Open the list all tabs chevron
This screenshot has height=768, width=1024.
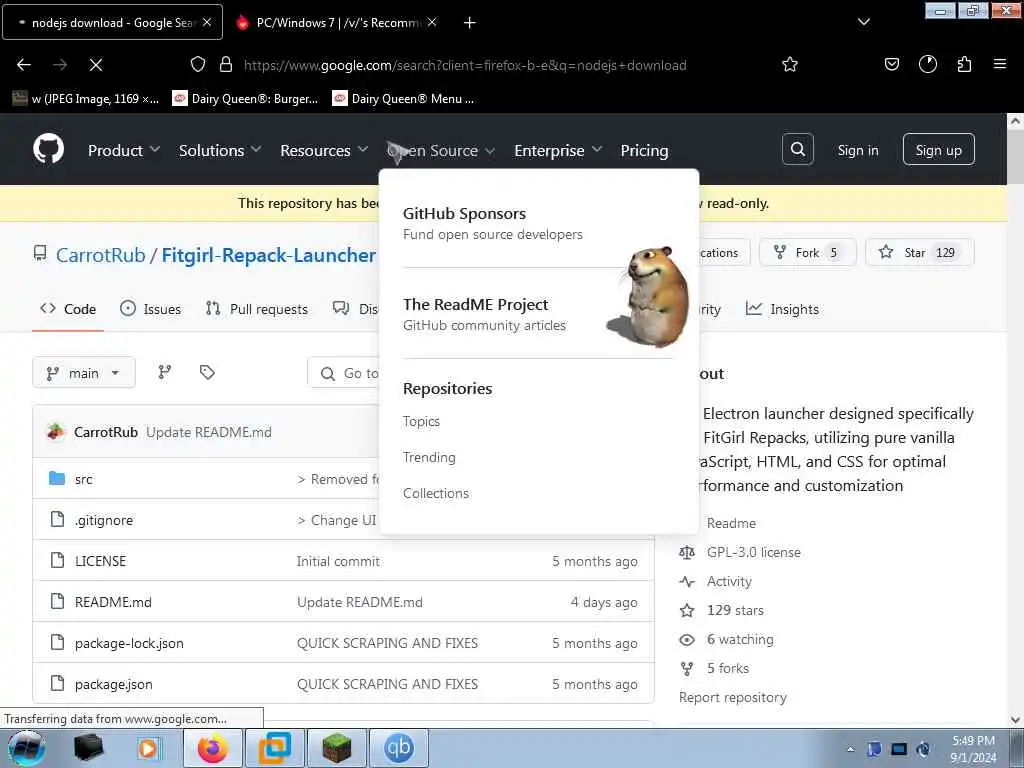click(x=863, y=22)
